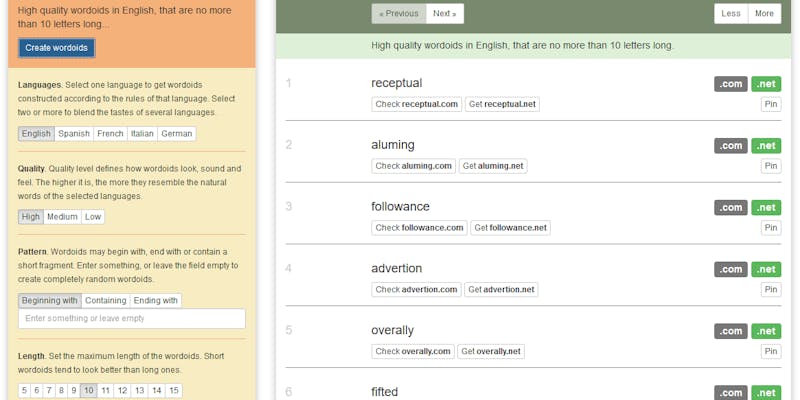Select Italian language option
The image size is (800, 400).
click(142, 134)
